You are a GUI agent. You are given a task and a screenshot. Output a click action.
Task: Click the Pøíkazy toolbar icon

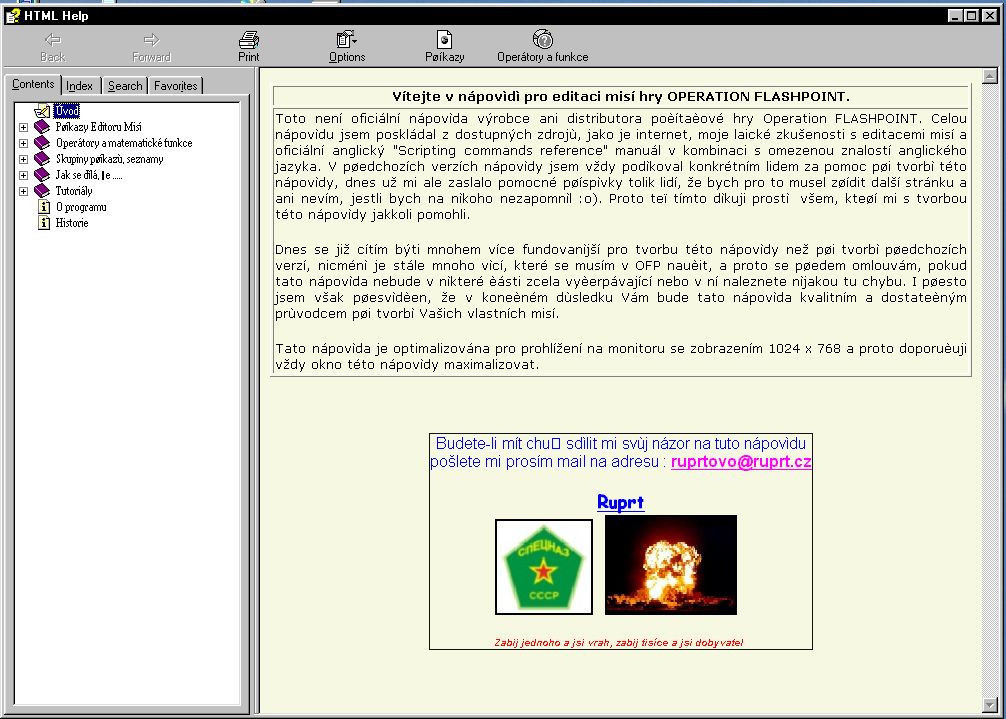444,40
